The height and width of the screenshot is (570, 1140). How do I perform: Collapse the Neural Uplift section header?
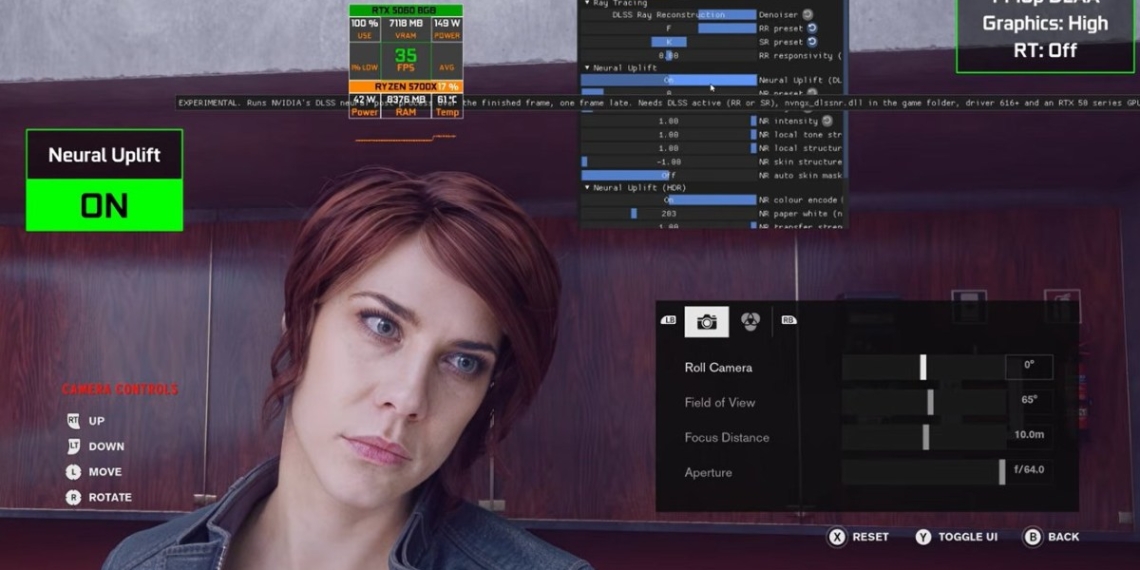point(587,68)
